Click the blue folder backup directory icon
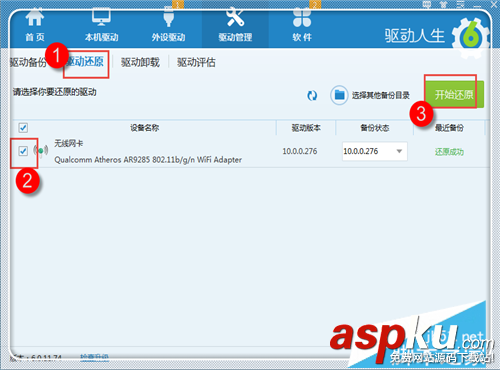This screenshot has height=370, width=500. 339,95
